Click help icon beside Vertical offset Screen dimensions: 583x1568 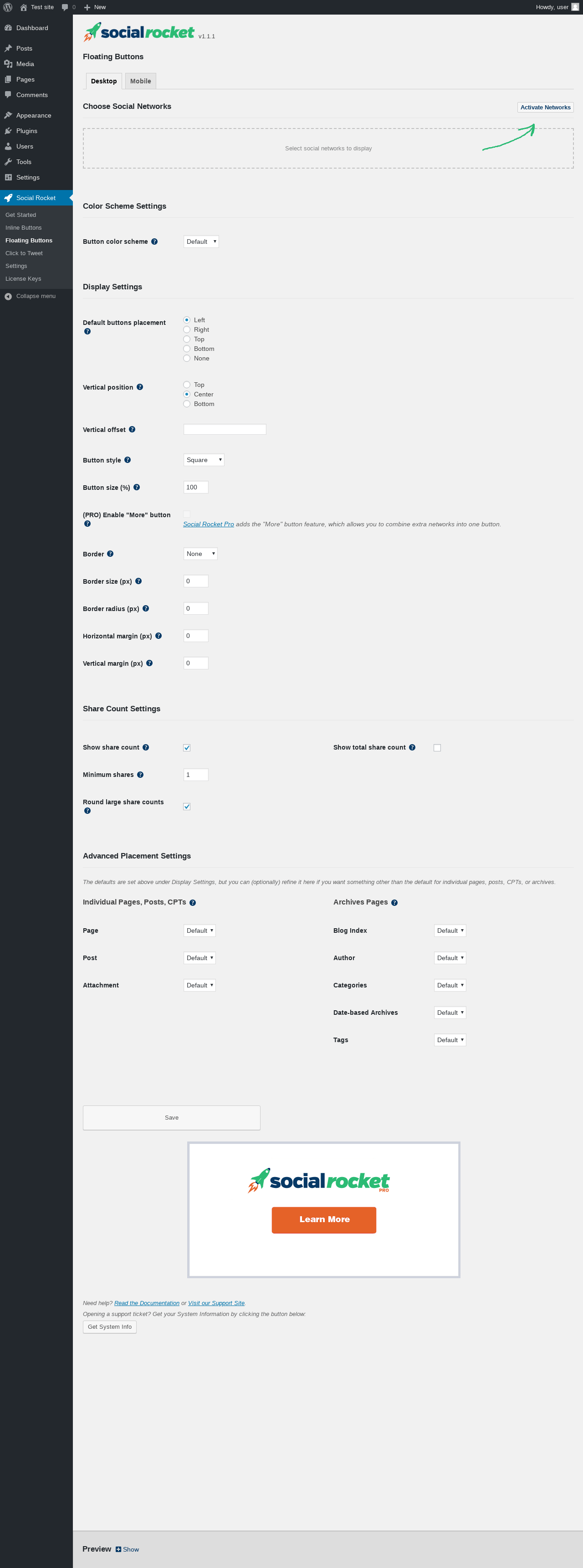[x=132, y=430]
